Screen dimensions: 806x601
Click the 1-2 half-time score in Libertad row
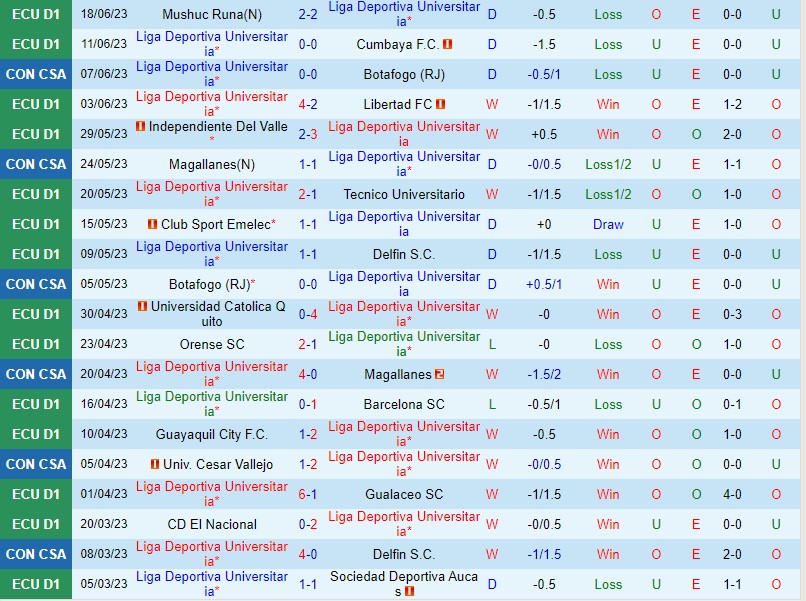coord(732,104)
